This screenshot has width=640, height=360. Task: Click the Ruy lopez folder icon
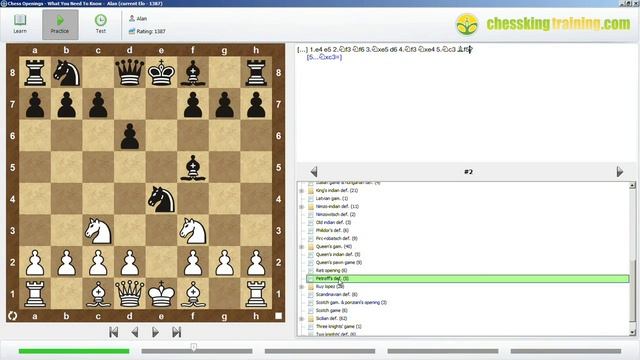tap(311, 287)
